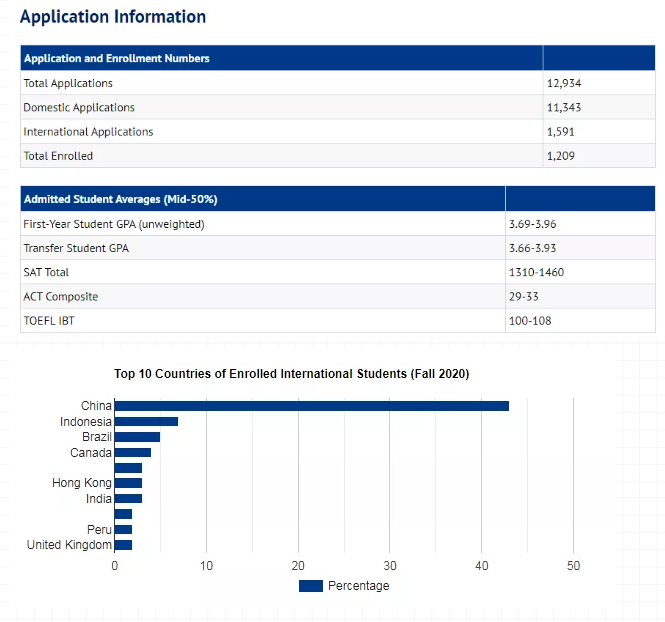This screenshot has height=622, width=665.
Task: Click the Top 10 Countries chart title
Action: (x=291, y=374)
